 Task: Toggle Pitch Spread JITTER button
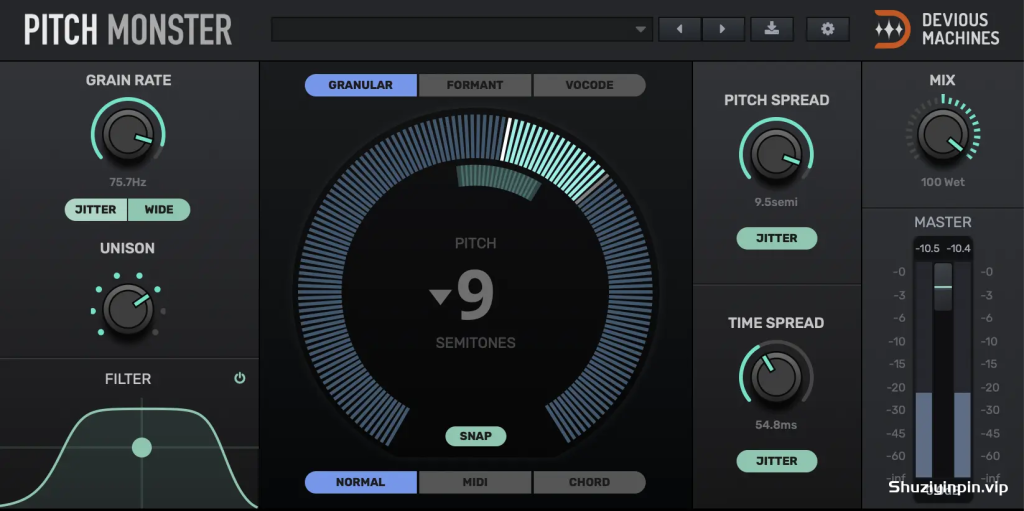[776, 239]
